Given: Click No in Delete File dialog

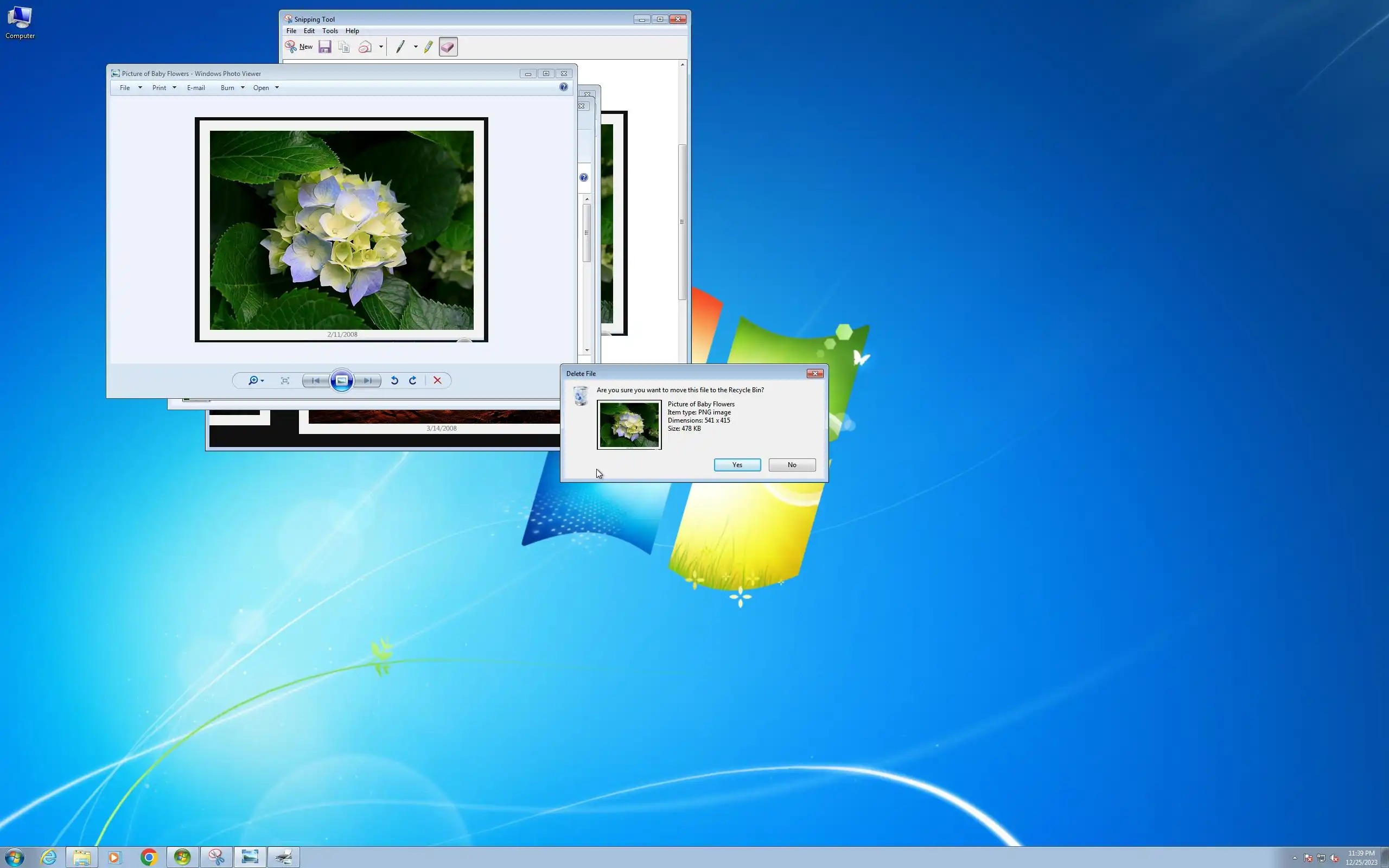Looking at the screenshot, I should click(792, 465).
